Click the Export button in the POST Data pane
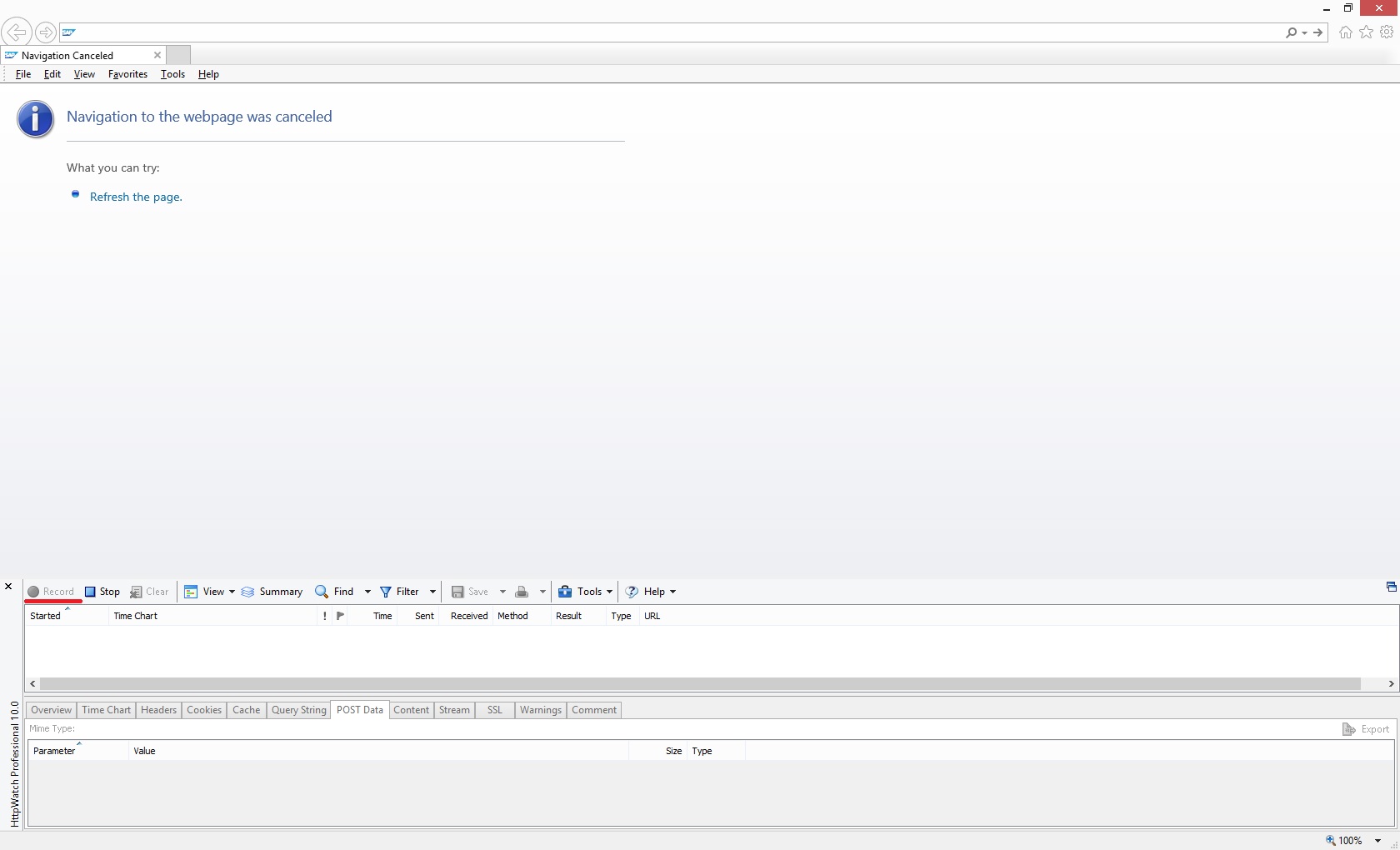The image size is (1400, 850). coord(1366,729)
